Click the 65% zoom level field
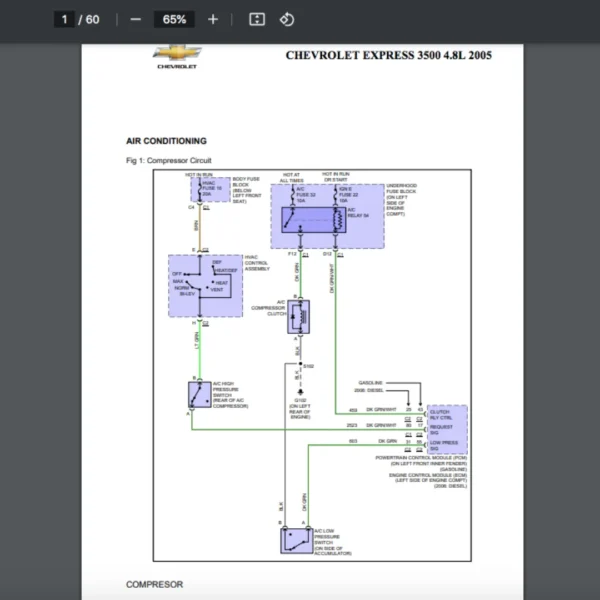The image size is (600, 600). click(x=174, y=19)
